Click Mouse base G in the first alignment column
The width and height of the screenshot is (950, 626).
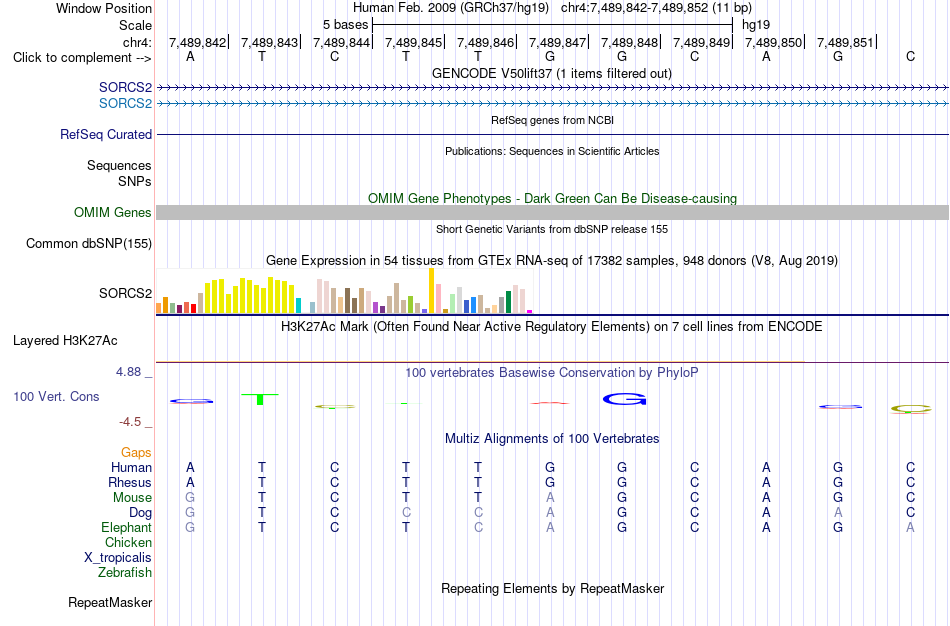point(190,498)
